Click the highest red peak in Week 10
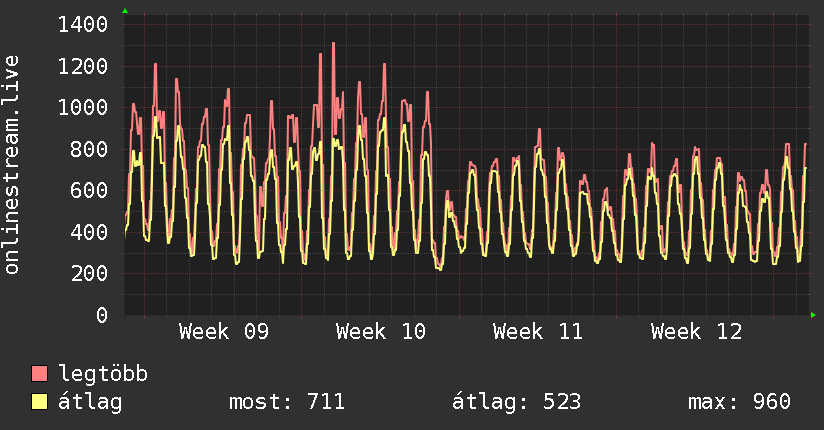Screen dimensions: 824x430 333,44
